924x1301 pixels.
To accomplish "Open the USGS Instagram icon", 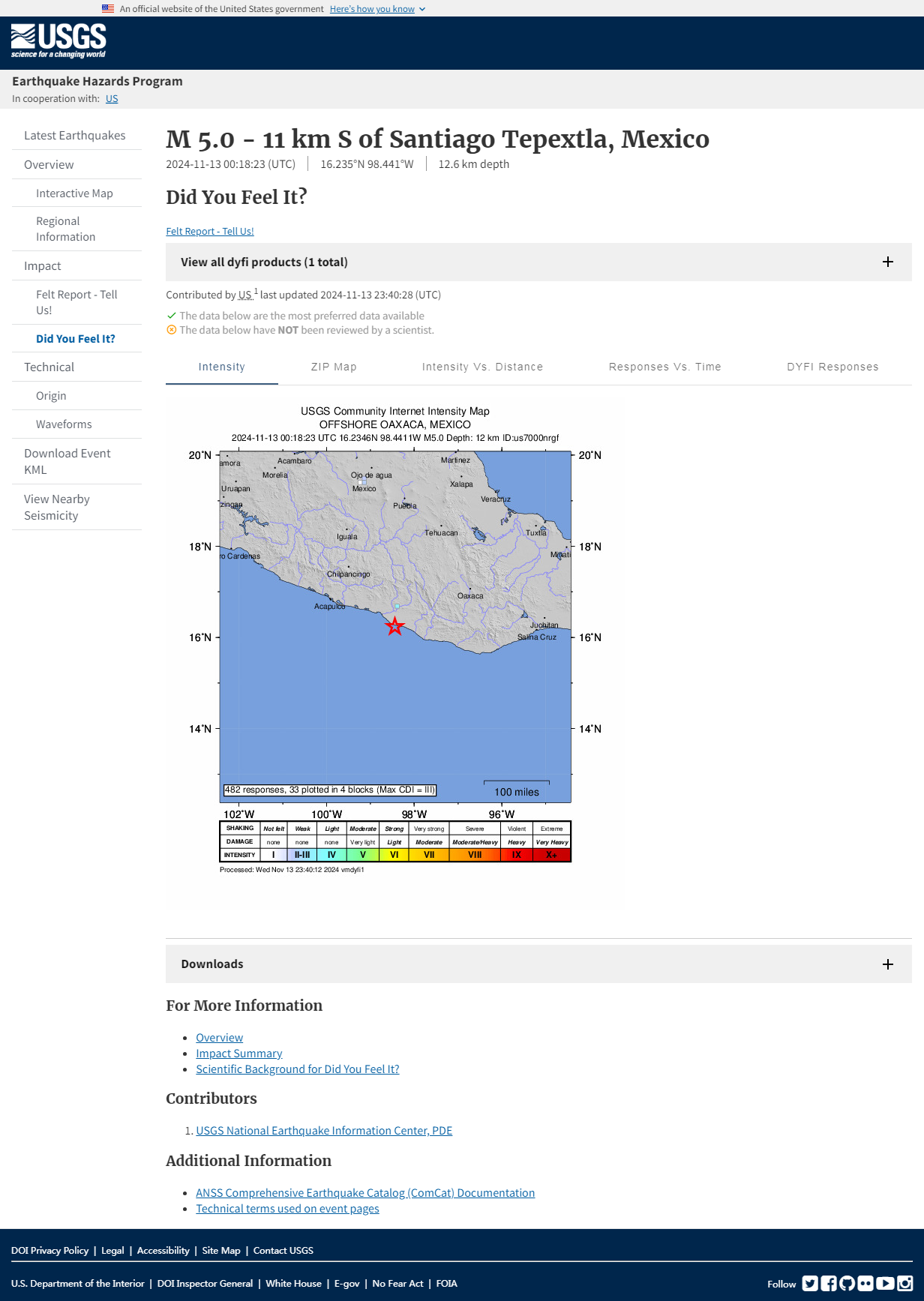I will tap(905, 1283).
